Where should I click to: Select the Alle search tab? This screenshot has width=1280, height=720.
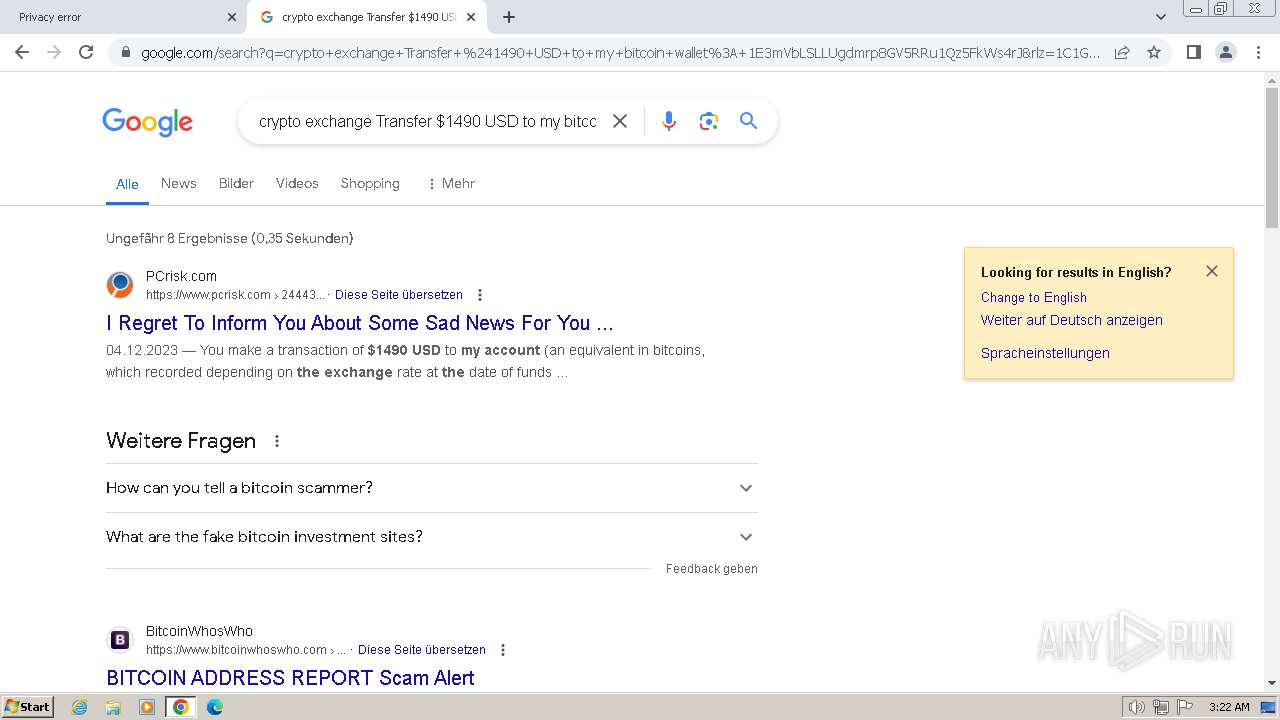[127, 184]
